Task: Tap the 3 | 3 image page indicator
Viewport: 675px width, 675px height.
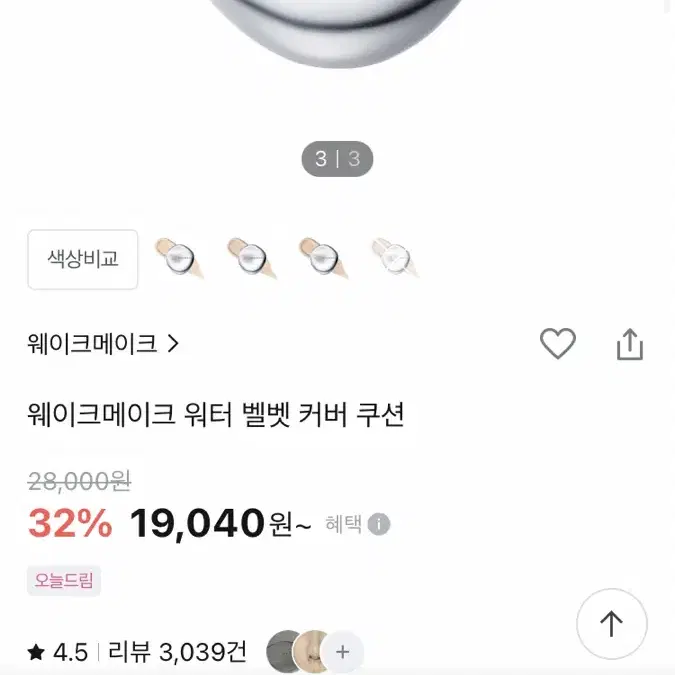Action: [337, 159]
